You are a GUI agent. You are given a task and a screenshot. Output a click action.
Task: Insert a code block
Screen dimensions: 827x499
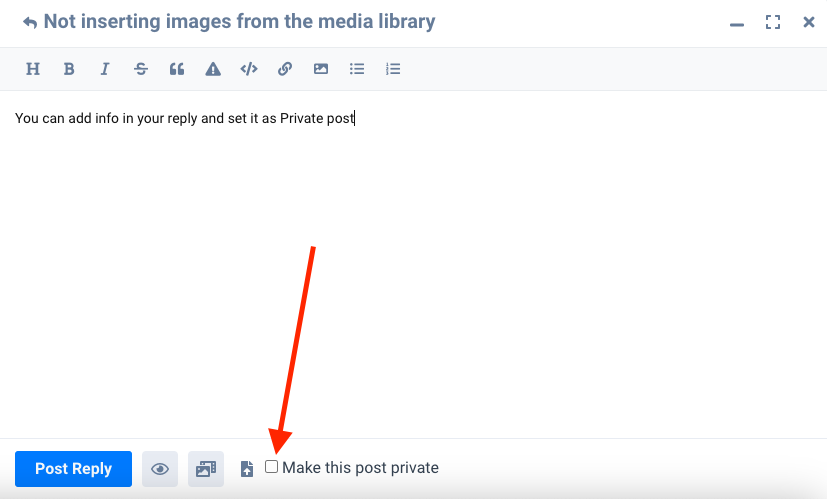(249, 69)
